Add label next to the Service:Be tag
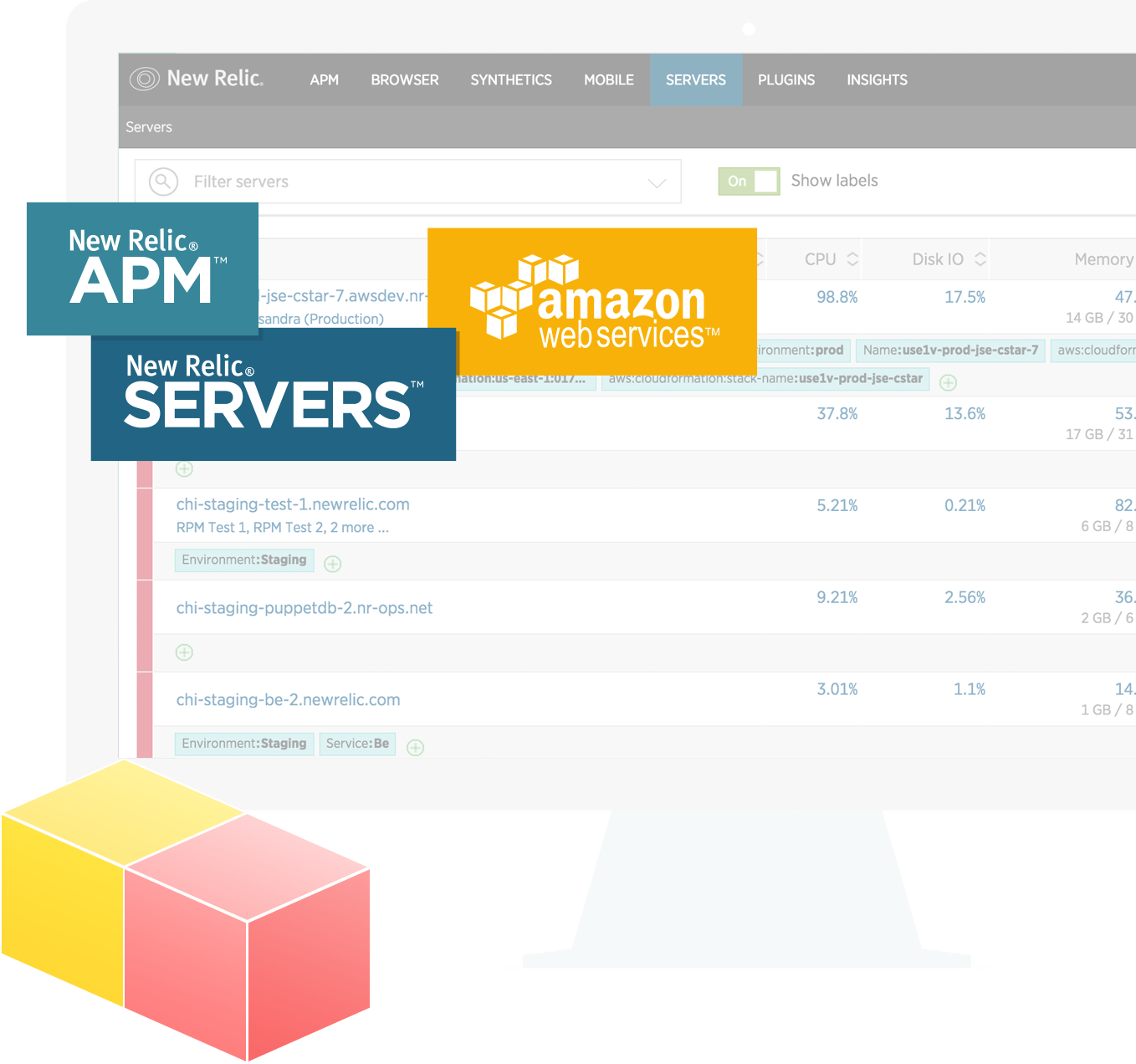Image resolution: width=1136 pixels, height=1064 pixels. point(416,748)
